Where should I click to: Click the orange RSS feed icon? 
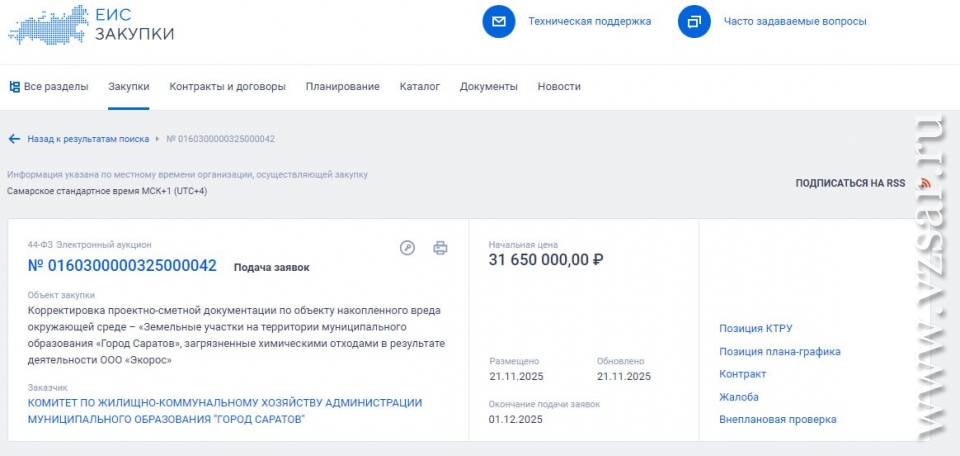pos(925,183)
